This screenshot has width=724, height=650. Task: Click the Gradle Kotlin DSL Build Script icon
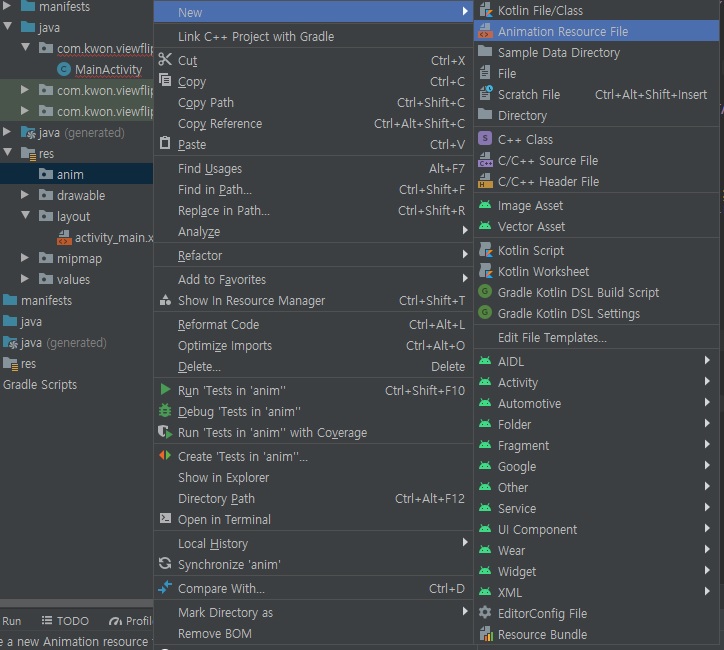[485, 292]
